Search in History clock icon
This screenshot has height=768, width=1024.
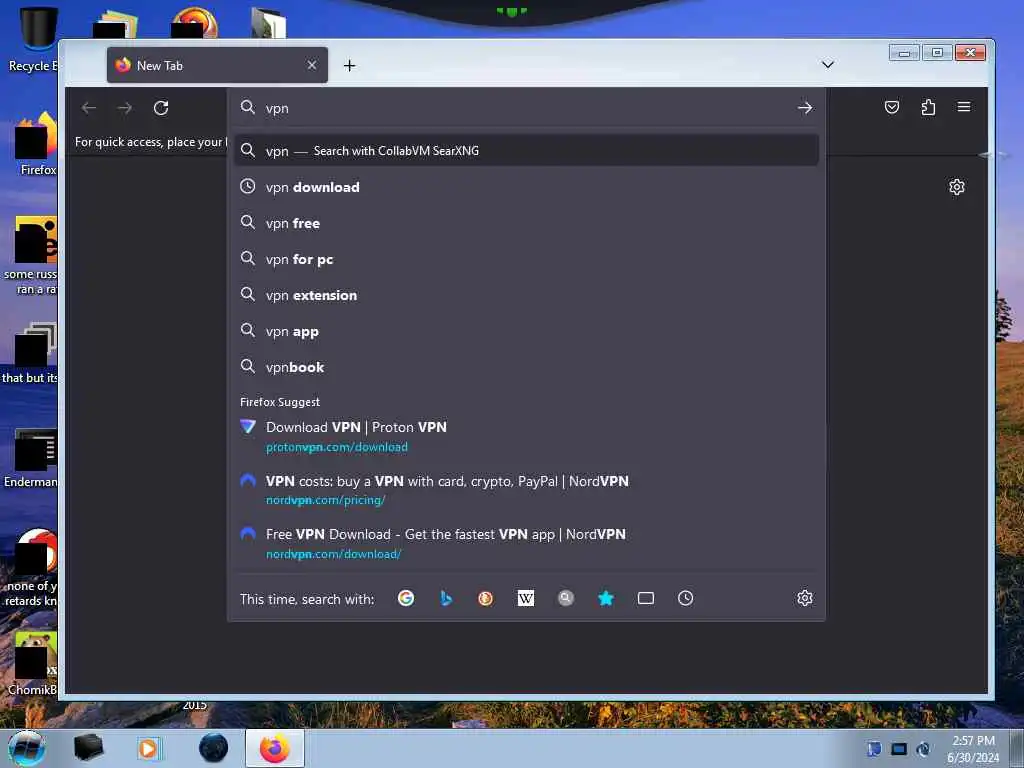click(686, 598)
